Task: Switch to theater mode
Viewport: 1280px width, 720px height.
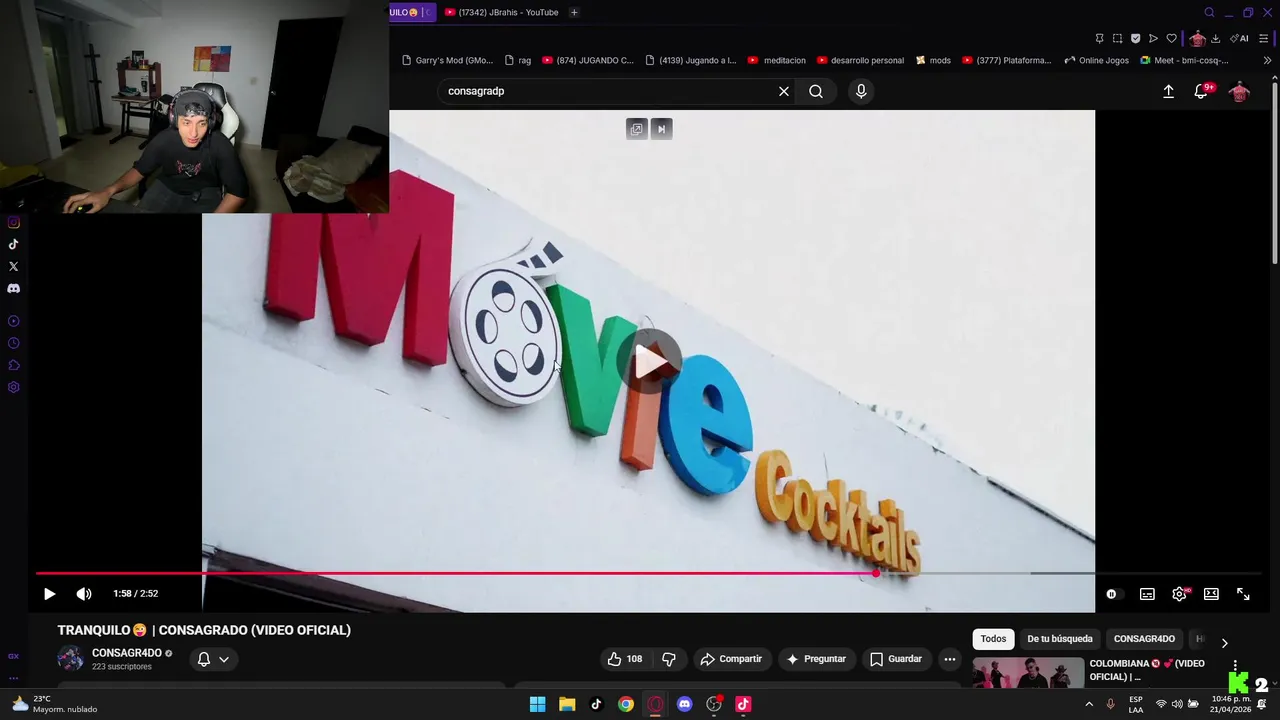Action: point(1211,594)
